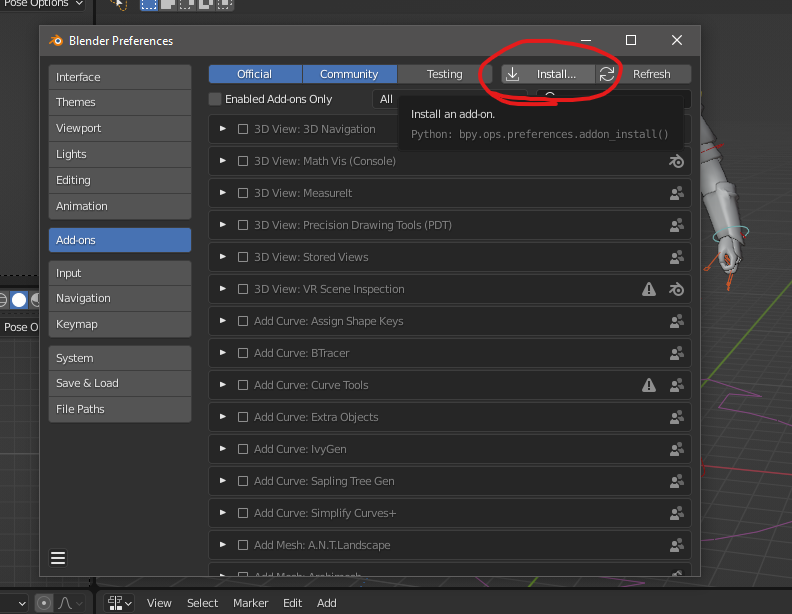This screenshot has width=792, height=614.
Task: Click community icon on Curve Tools row
Action: click(x=676, y=385)
